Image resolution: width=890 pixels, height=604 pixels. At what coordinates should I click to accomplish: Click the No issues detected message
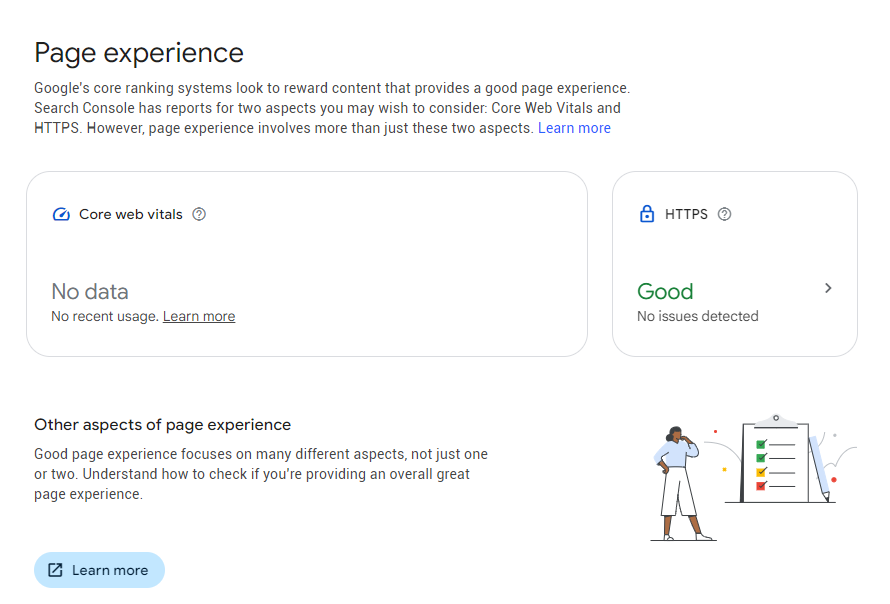697,316
